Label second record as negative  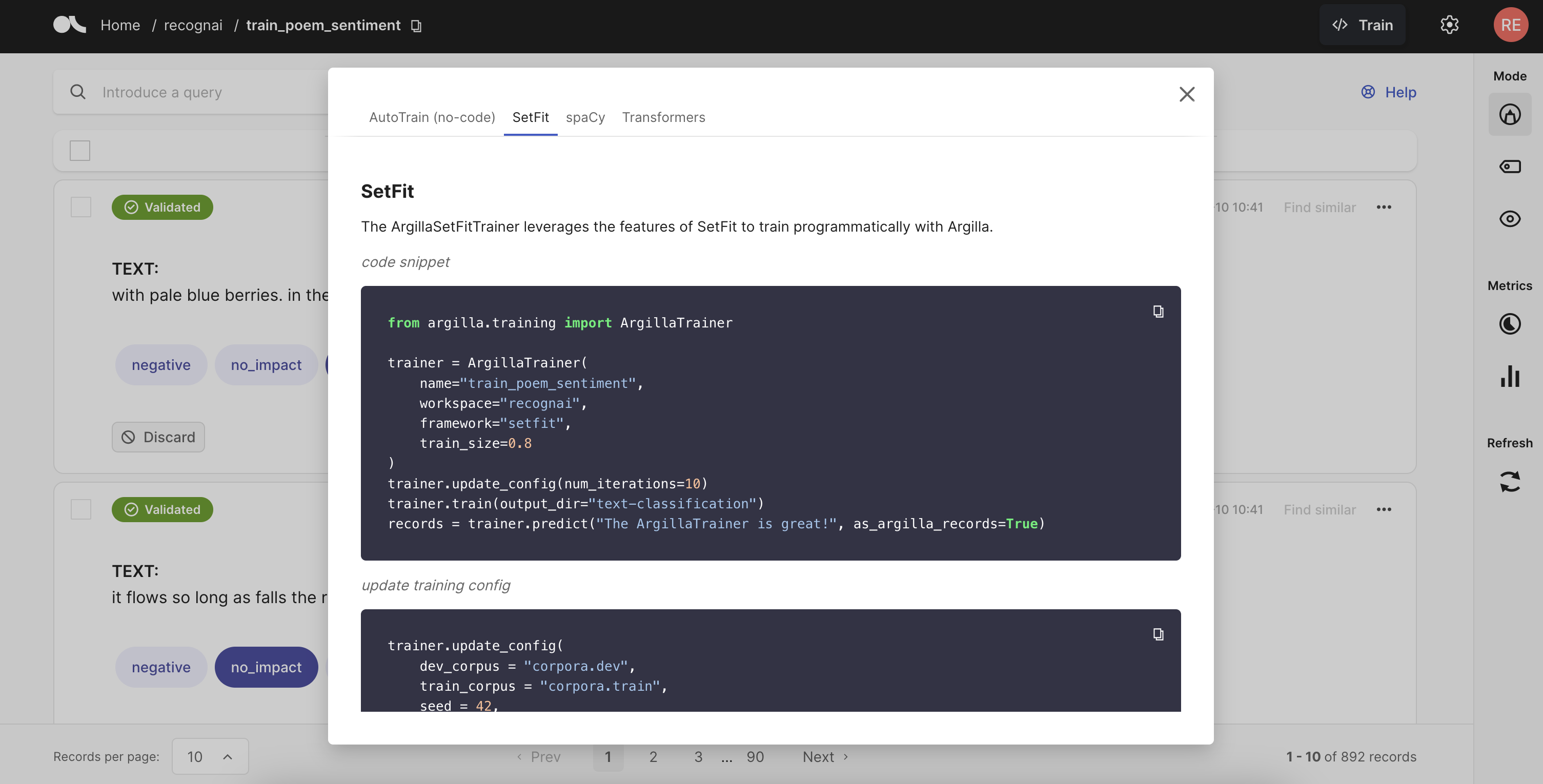pyautogui.click(x=161, y=667)
